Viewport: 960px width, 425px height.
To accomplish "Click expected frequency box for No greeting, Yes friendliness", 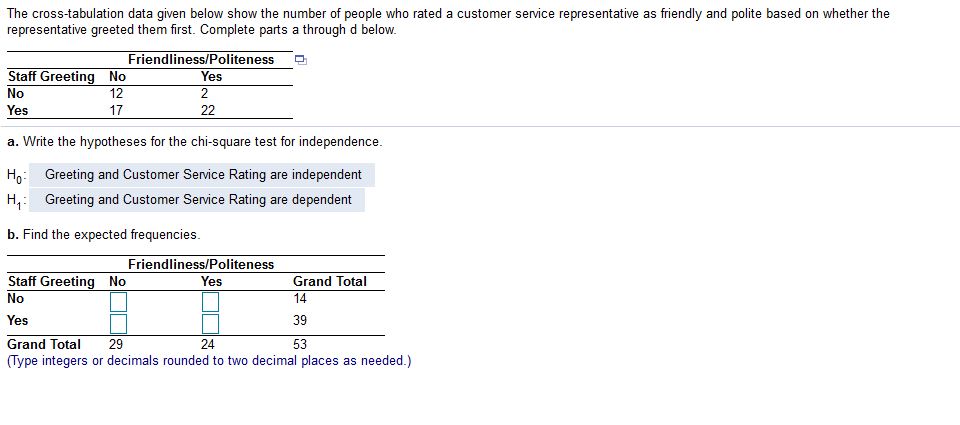I will [x=211, y=301].
